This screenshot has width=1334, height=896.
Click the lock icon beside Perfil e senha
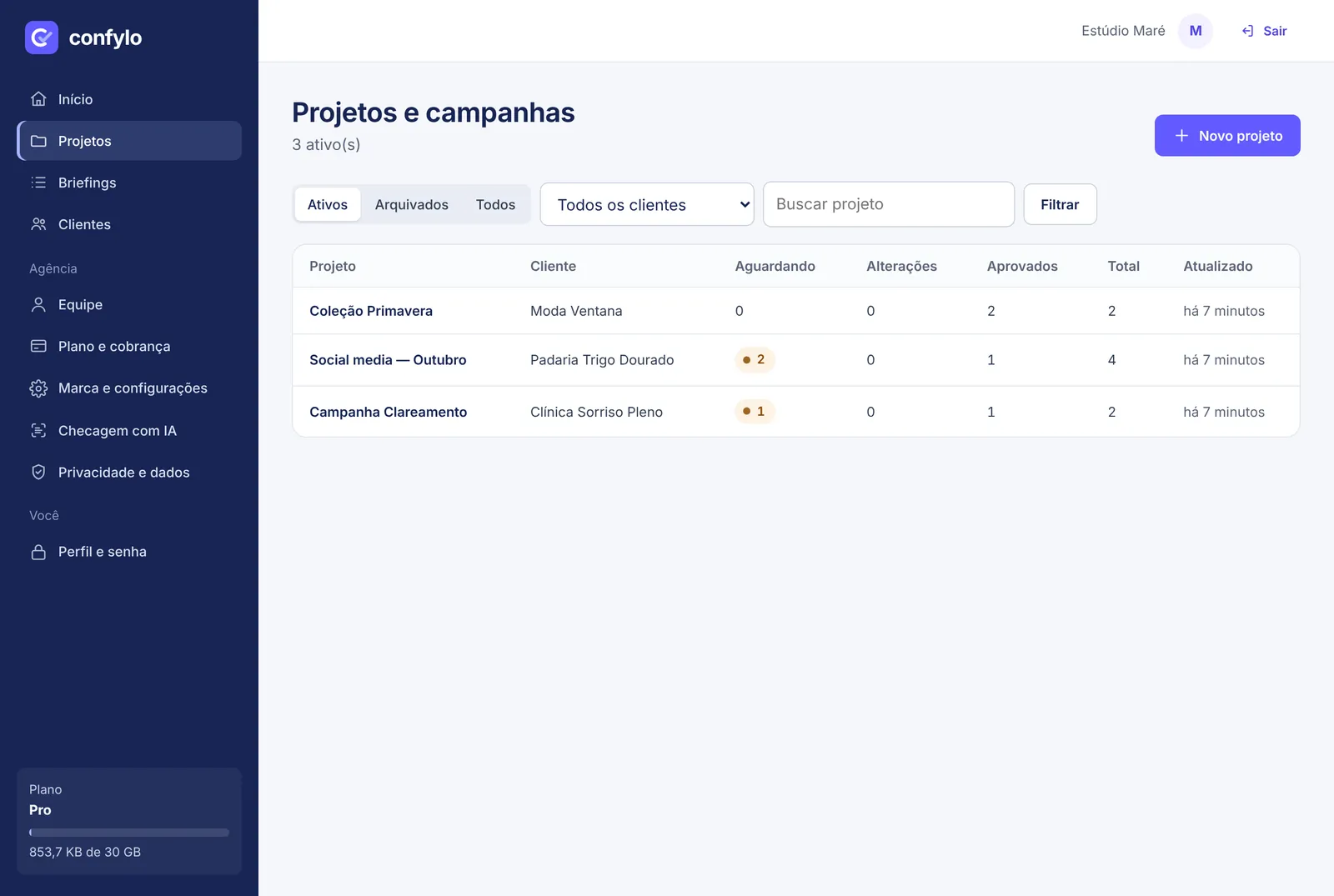coord(38,552)
